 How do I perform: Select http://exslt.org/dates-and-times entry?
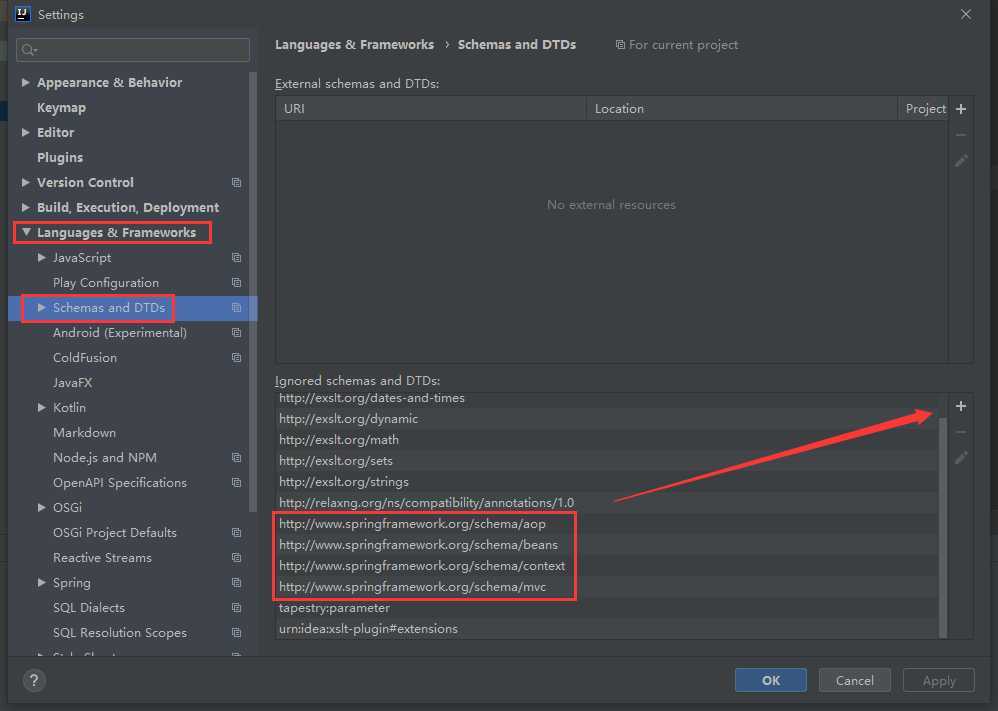coord(606,398)
